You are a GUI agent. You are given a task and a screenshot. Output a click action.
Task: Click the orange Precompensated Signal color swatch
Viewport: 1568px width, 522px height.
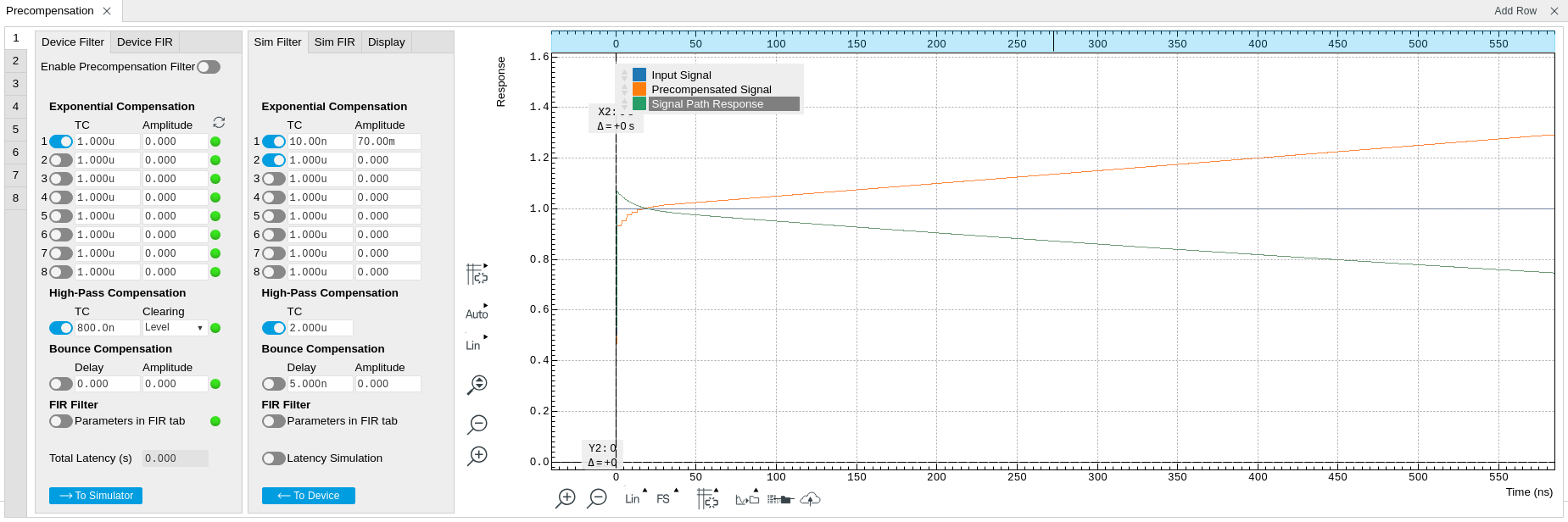pyautogui.click(x=639, y=89)
